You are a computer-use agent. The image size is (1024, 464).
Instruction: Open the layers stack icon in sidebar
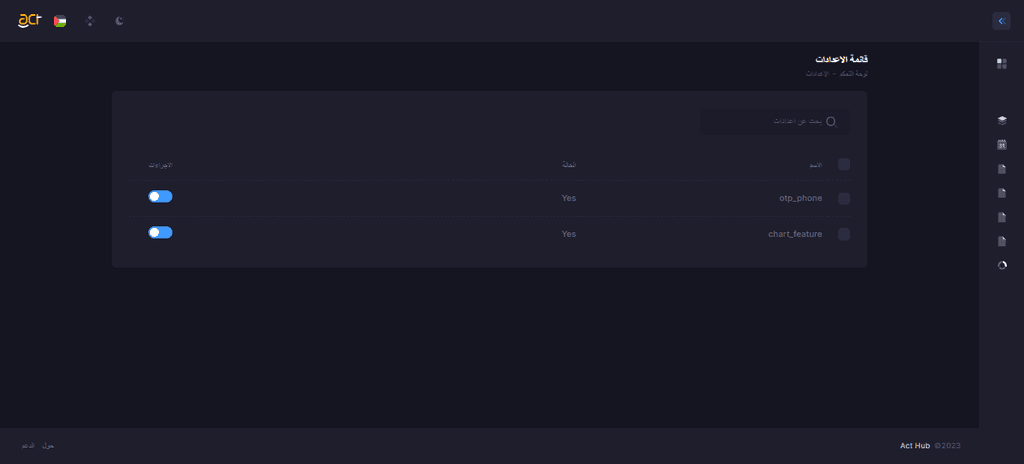1002,120
